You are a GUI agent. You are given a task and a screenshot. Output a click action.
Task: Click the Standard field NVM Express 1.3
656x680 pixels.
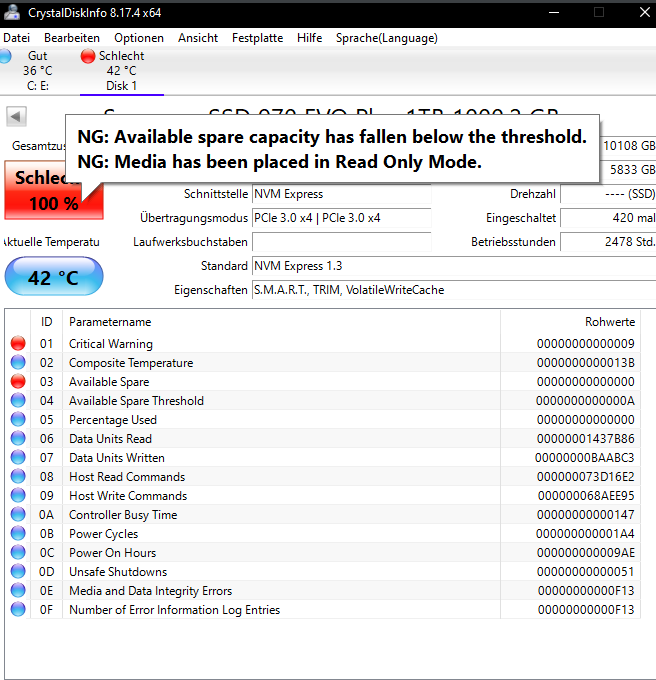click(x=454, y=266)
